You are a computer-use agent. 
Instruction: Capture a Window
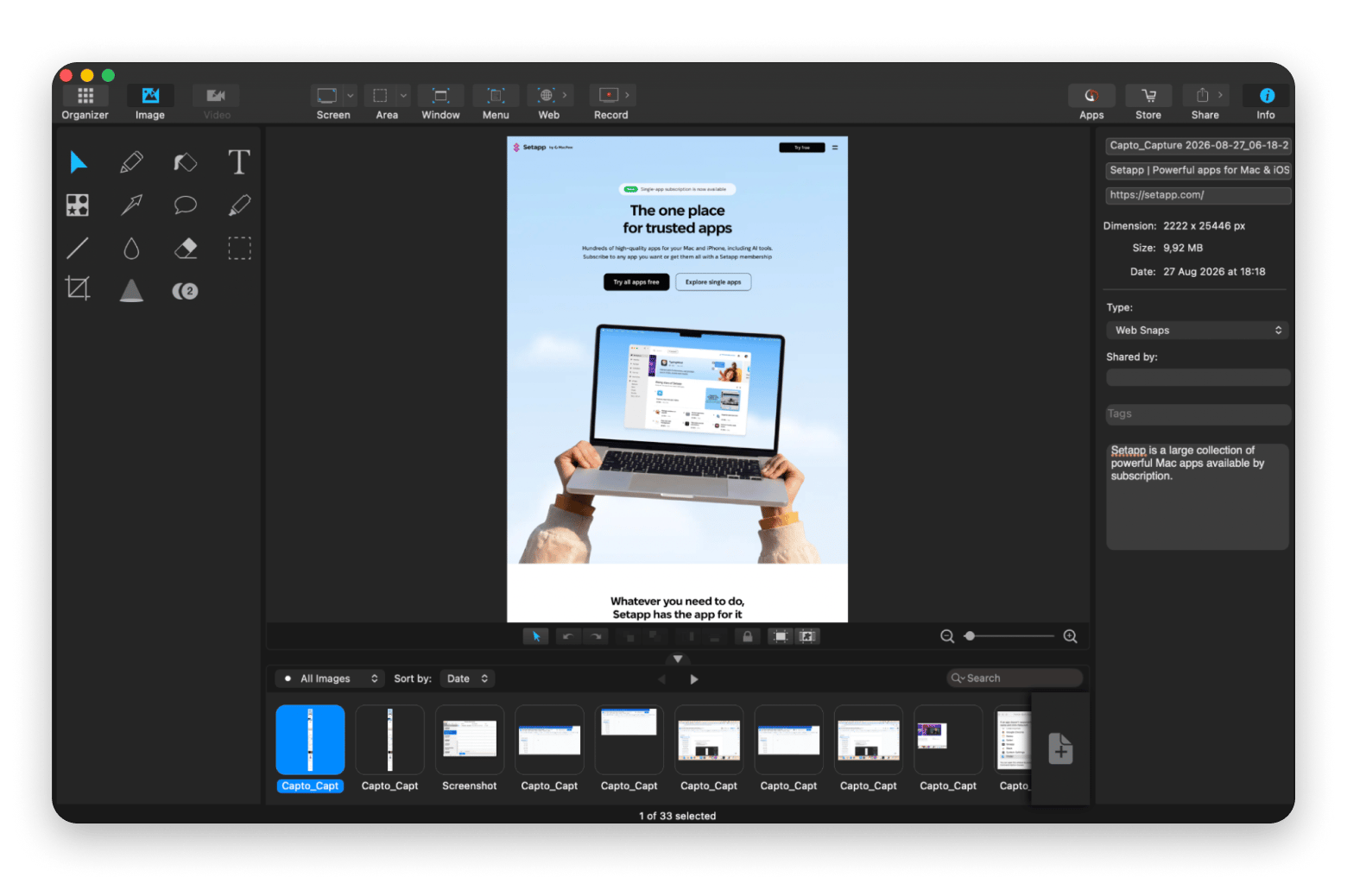(440, 102)
